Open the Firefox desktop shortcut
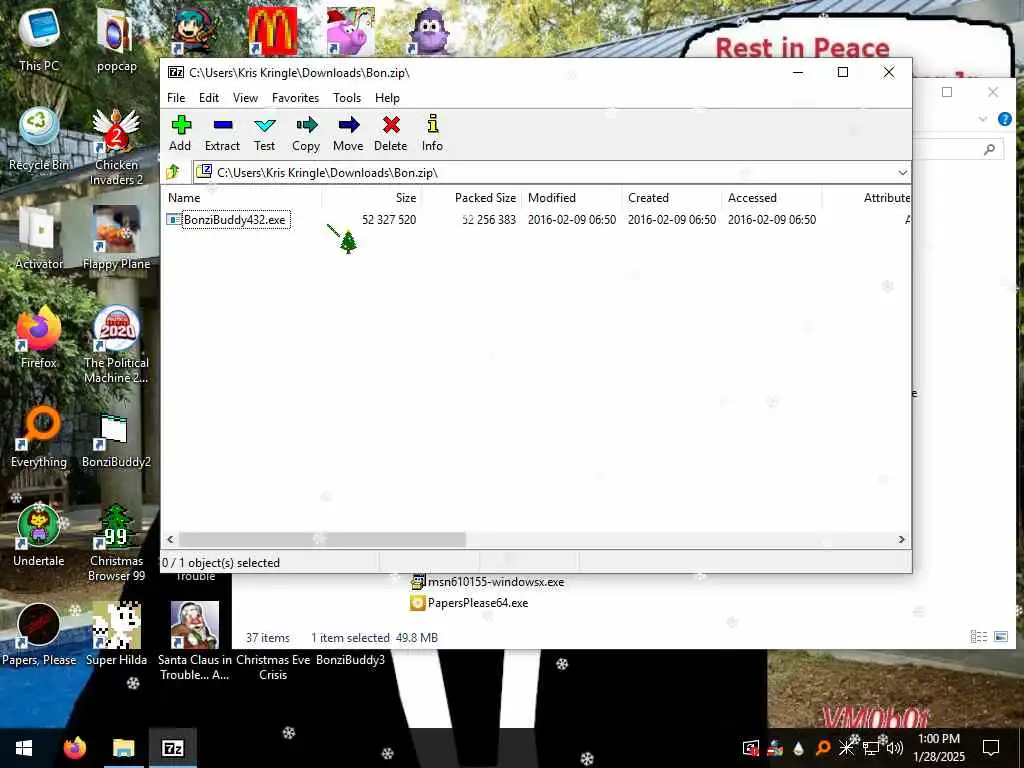The width and height of the screenshot is (1024, 768). tap(39, 337)
